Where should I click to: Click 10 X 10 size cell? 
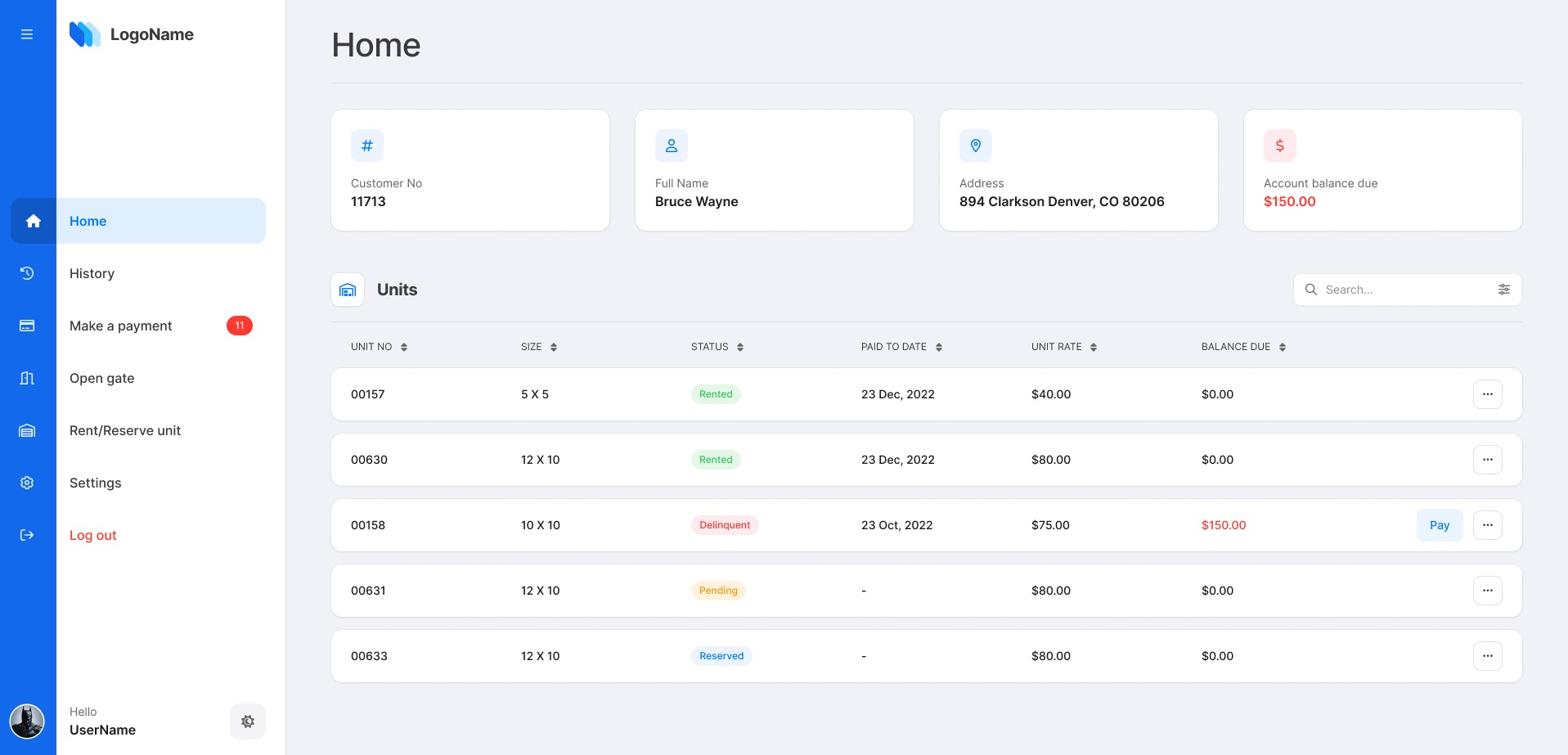(541, 525)
